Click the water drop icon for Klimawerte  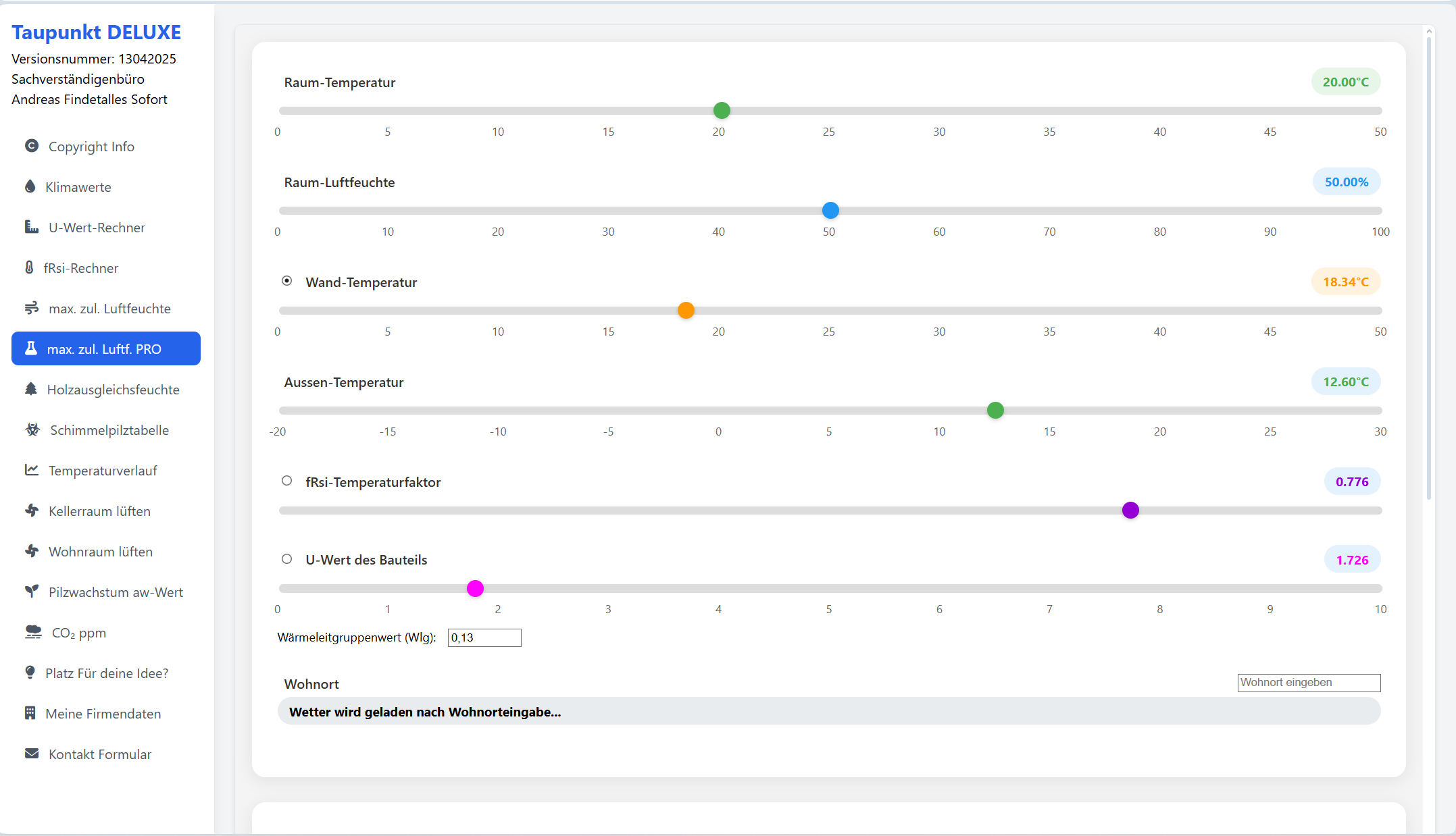pyautogui.click(x=30, y=186)
